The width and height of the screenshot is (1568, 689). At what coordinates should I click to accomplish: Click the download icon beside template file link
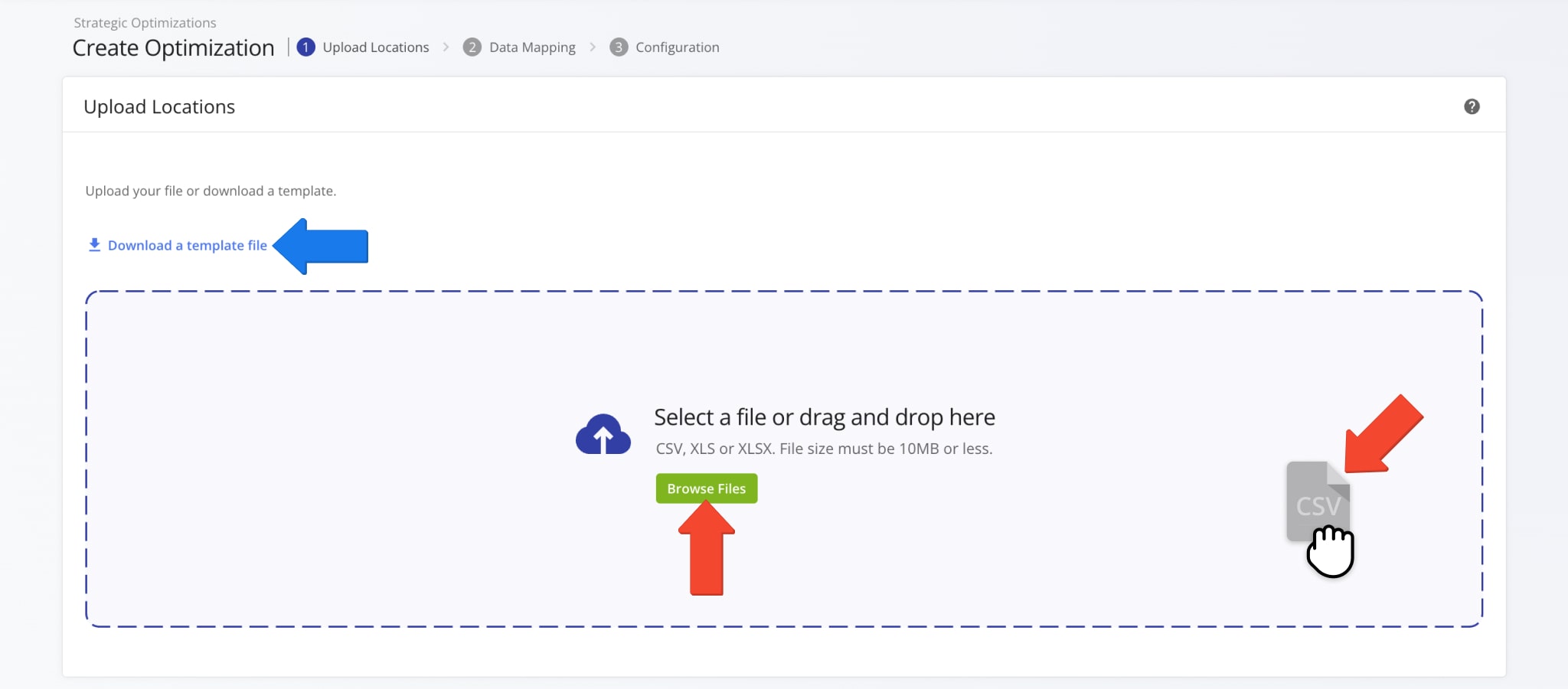coord(93,244)
